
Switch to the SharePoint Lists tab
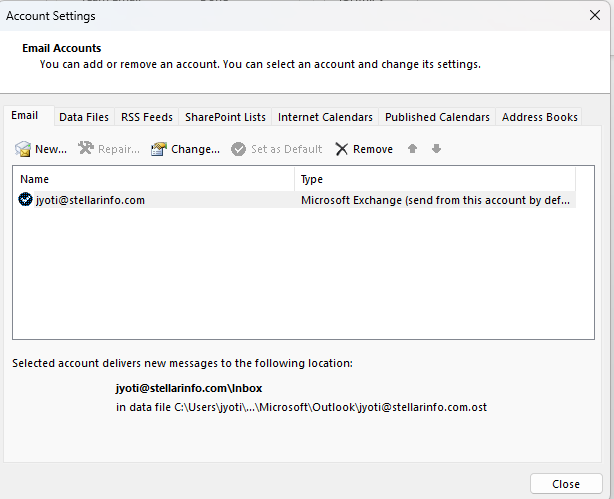coord(225,117)
